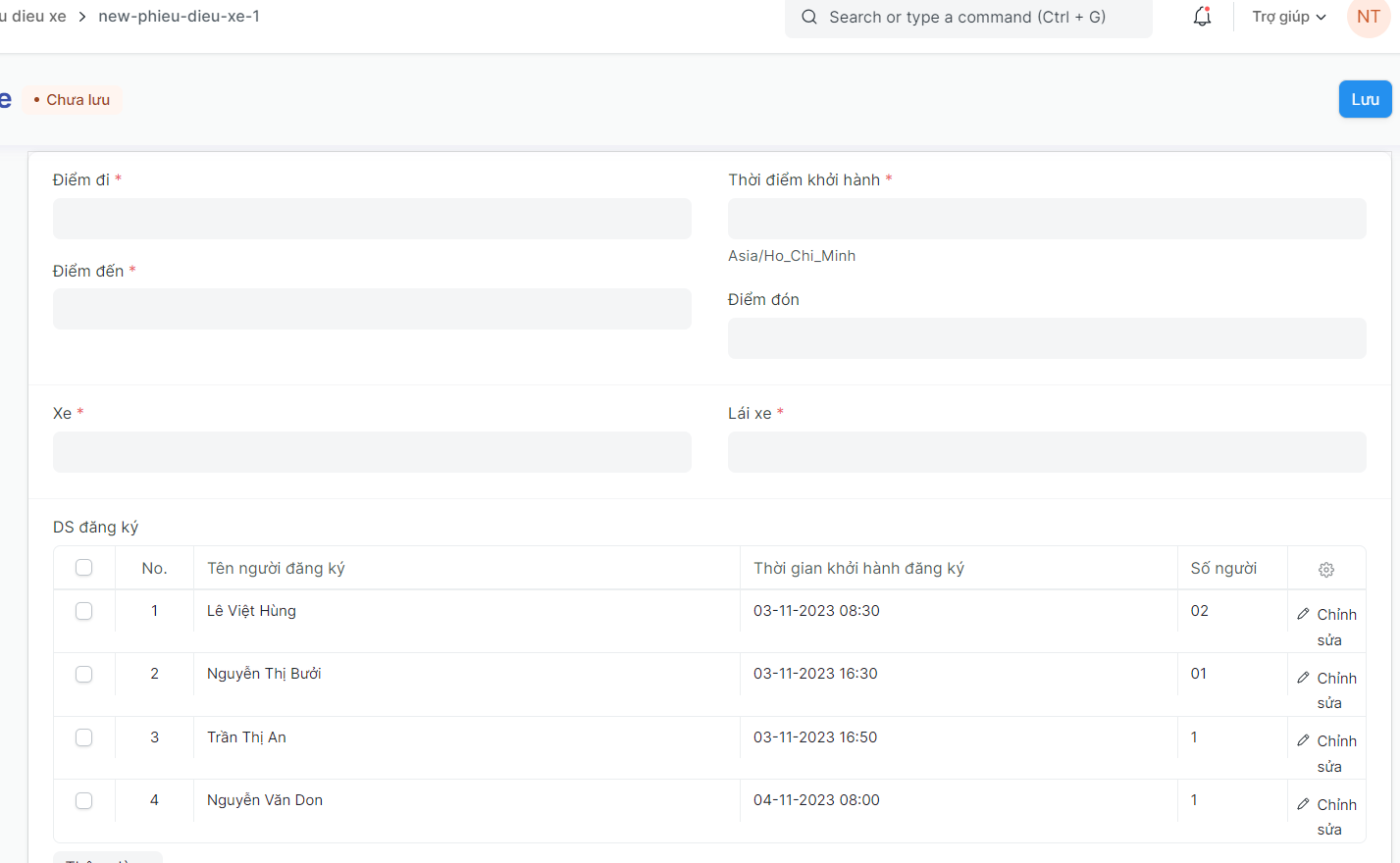The image size is (1400, 863).
Task: Open the notifications bell icon
Action: [1202, 17]
